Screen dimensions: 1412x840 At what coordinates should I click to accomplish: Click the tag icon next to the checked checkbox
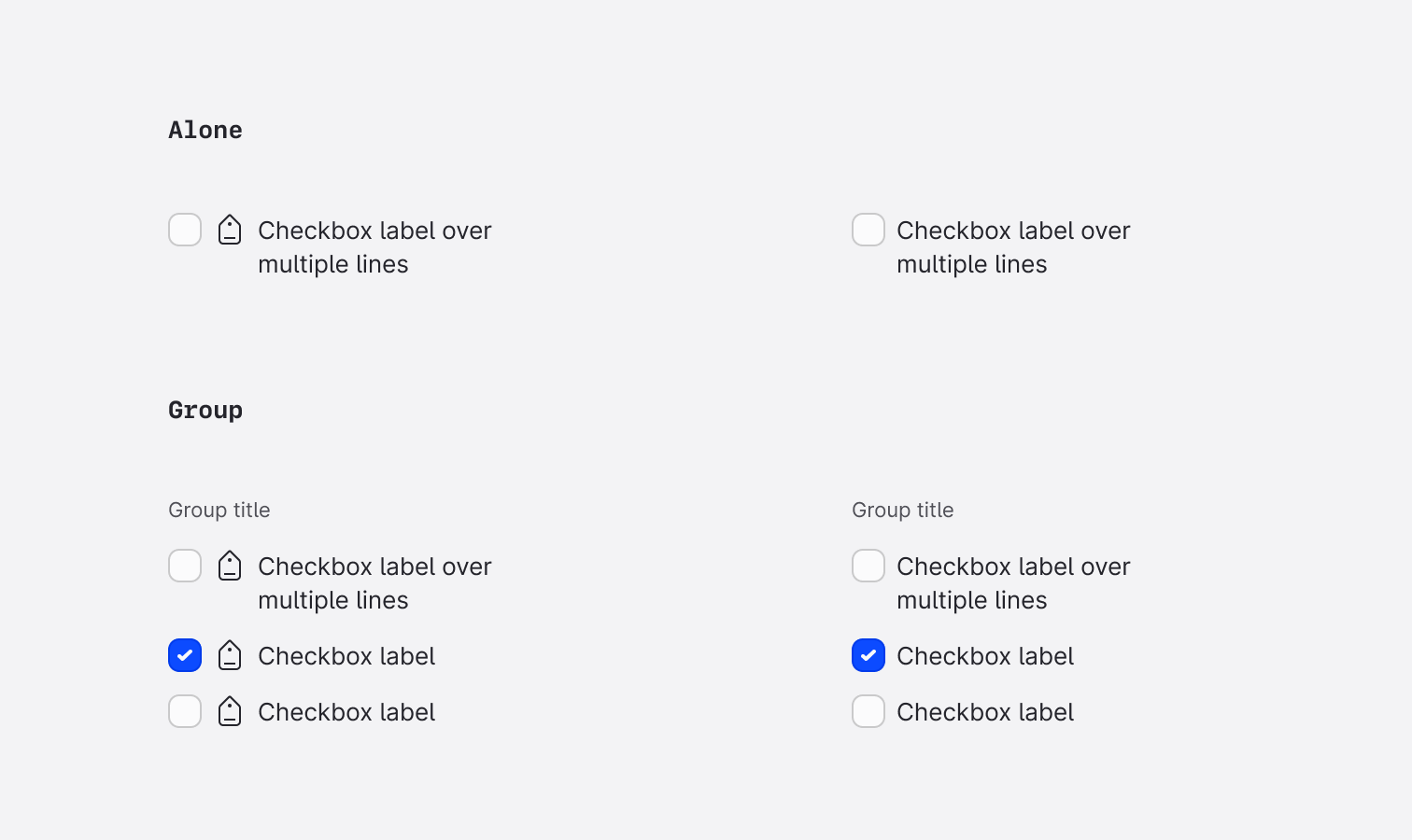tap(230, 655)
